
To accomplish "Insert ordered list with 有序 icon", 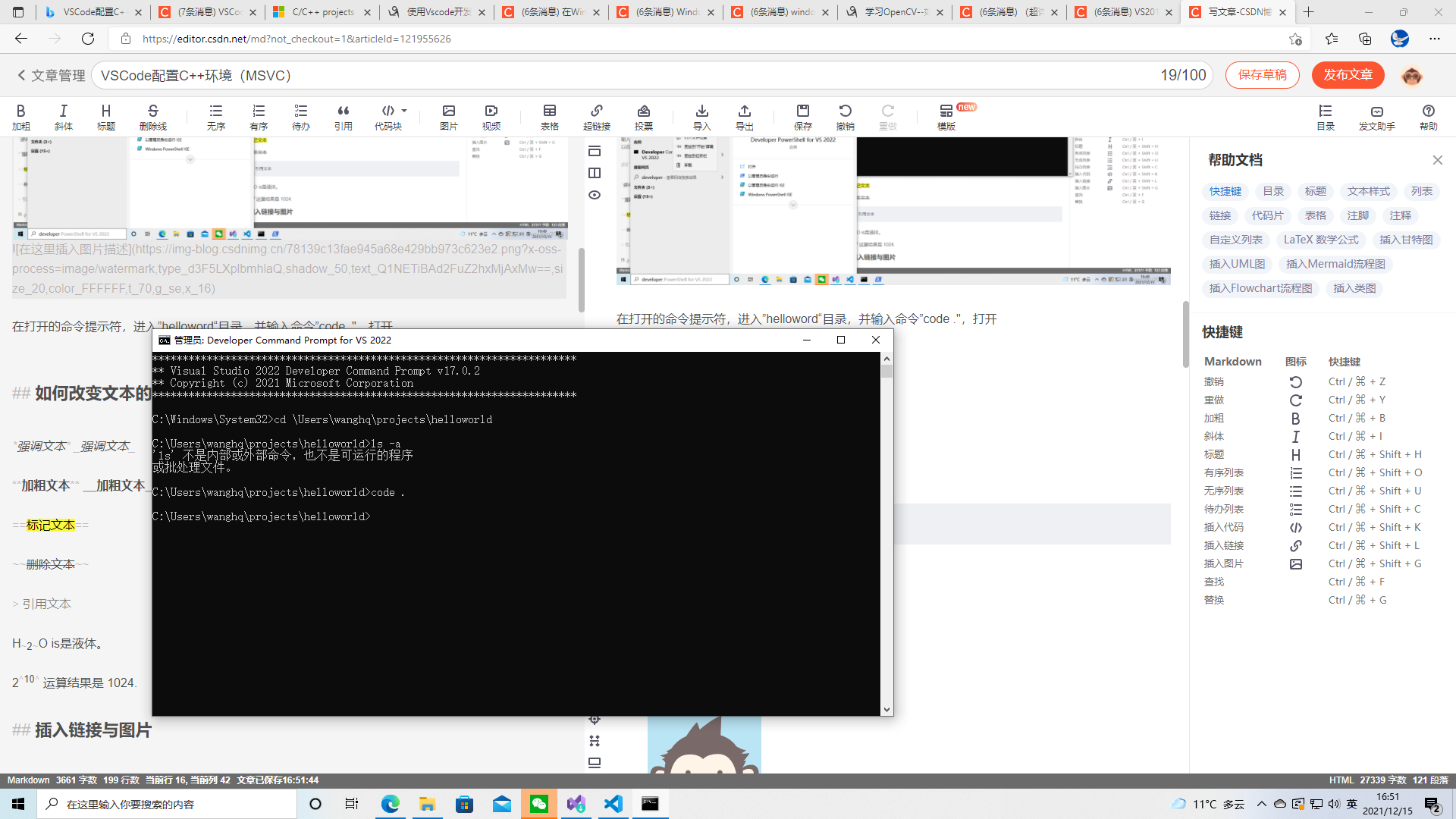I will click(259, 117).
